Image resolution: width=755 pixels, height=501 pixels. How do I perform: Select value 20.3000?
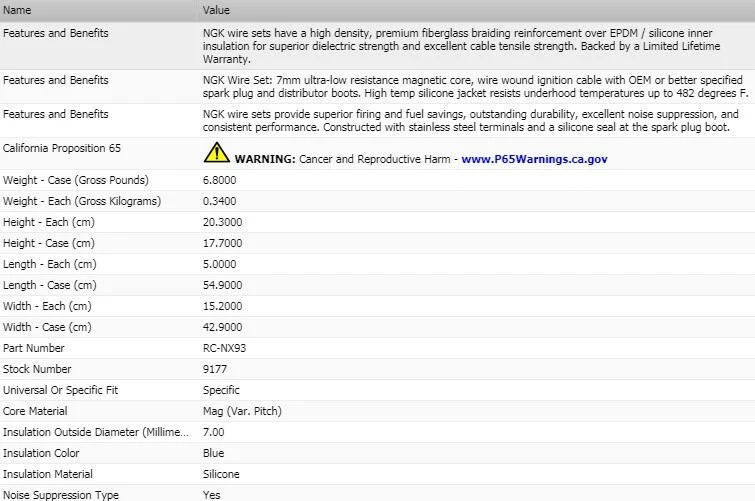coord(222,222)
